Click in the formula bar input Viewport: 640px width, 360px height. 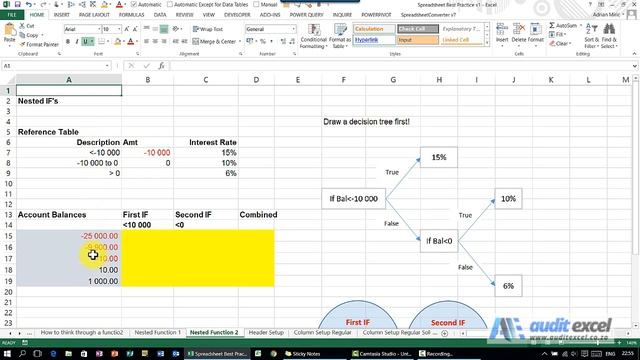point(400,66)
